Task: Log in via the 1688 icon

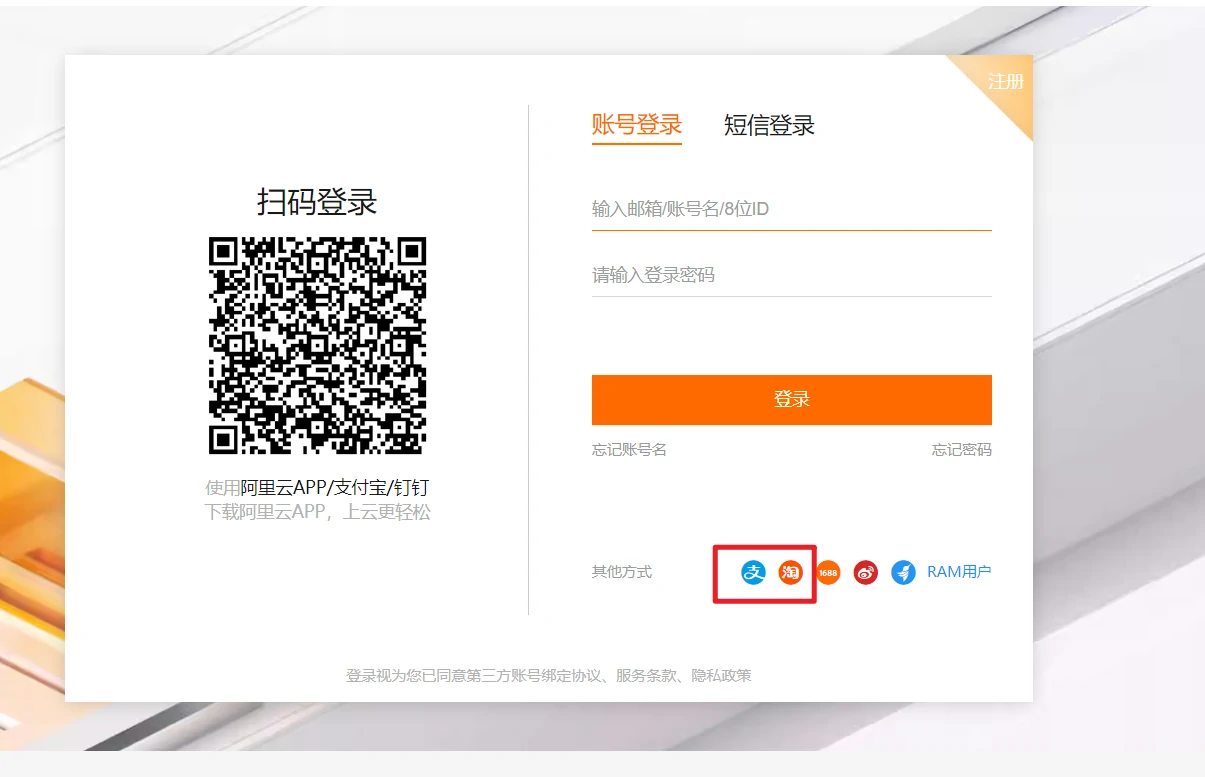Action: pos(826,572)
